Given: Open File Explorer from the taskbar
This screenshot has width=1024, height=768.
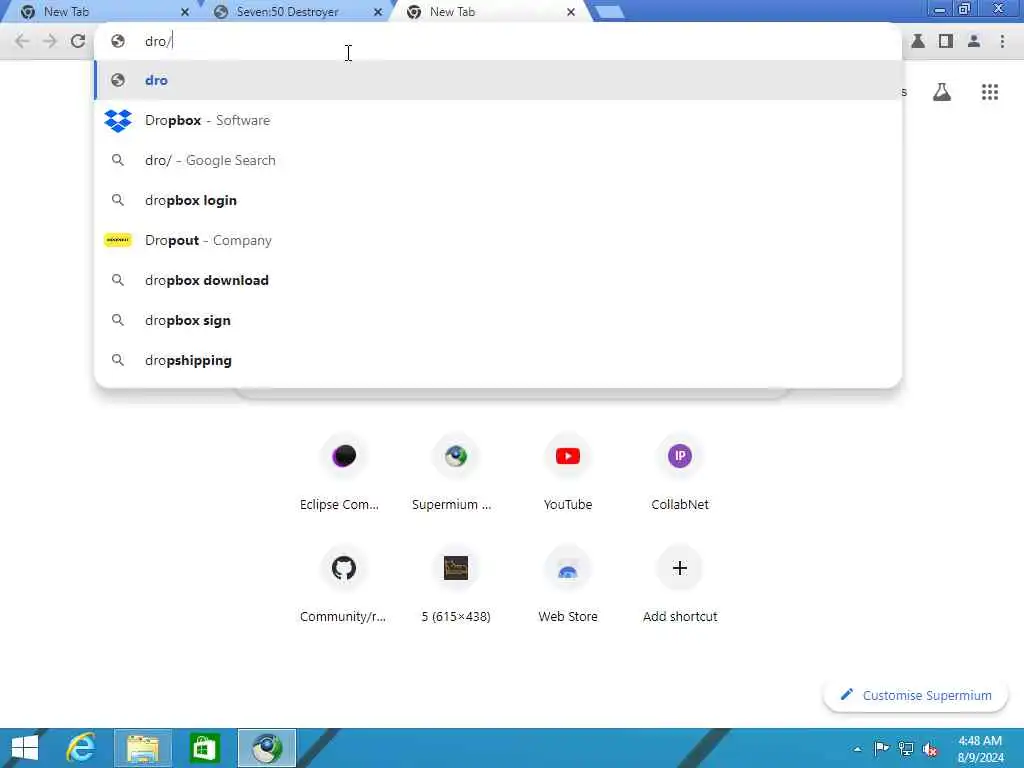Looking at the screenshot, I should coord(143,748).
